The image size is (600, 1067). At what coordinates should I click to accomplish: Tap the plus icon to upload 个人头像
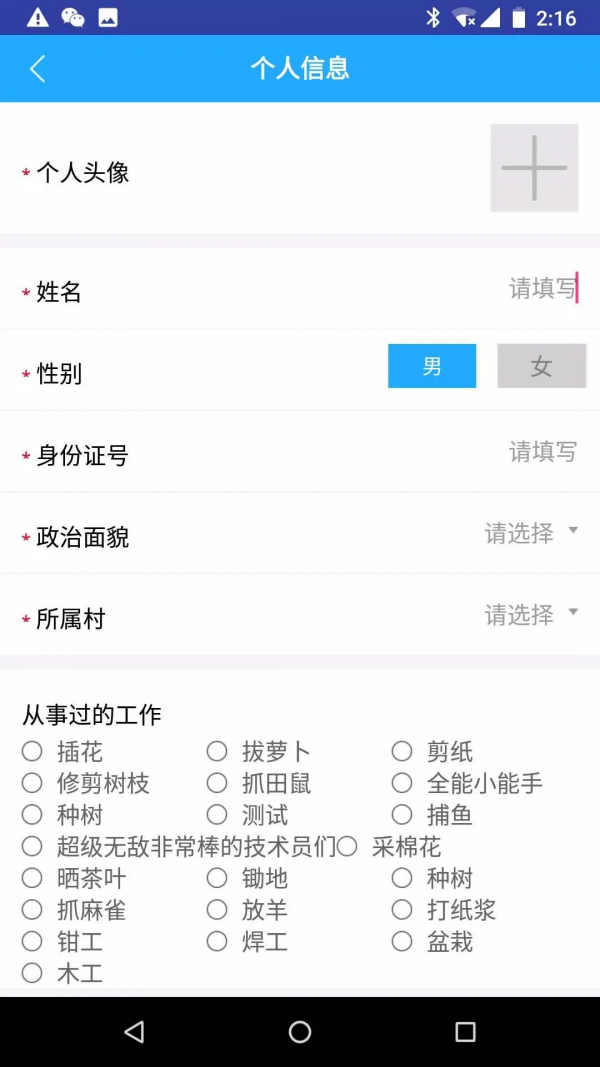533,167
